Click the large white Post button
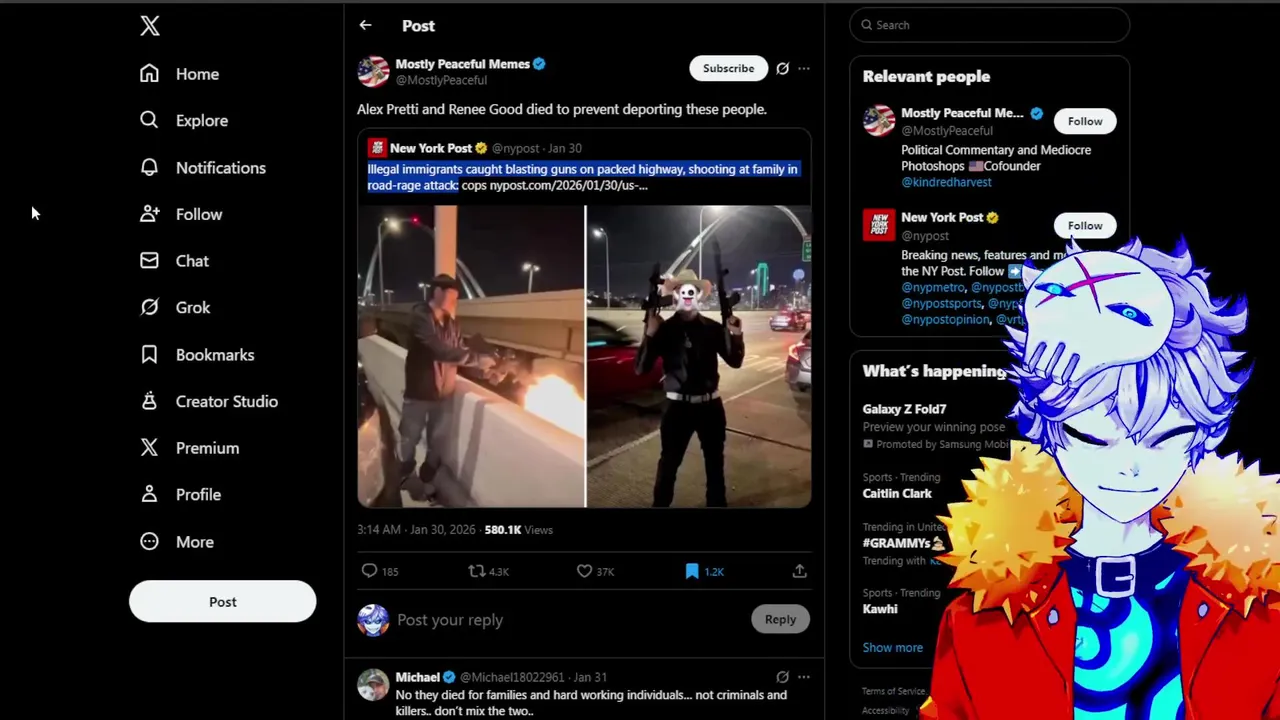This screenshot has width=1280, height=720. click(222, 602)
